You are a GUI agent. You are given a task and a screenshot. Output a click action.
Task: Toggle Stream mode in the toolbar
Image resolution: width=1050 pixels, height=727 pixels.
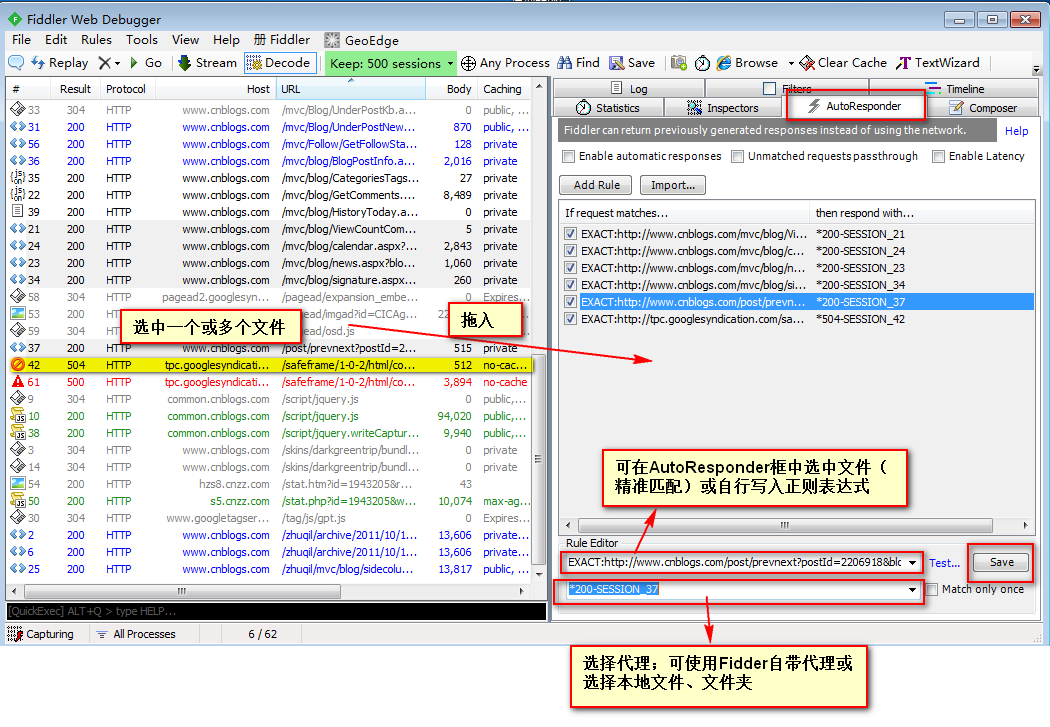tap(207, 63)
